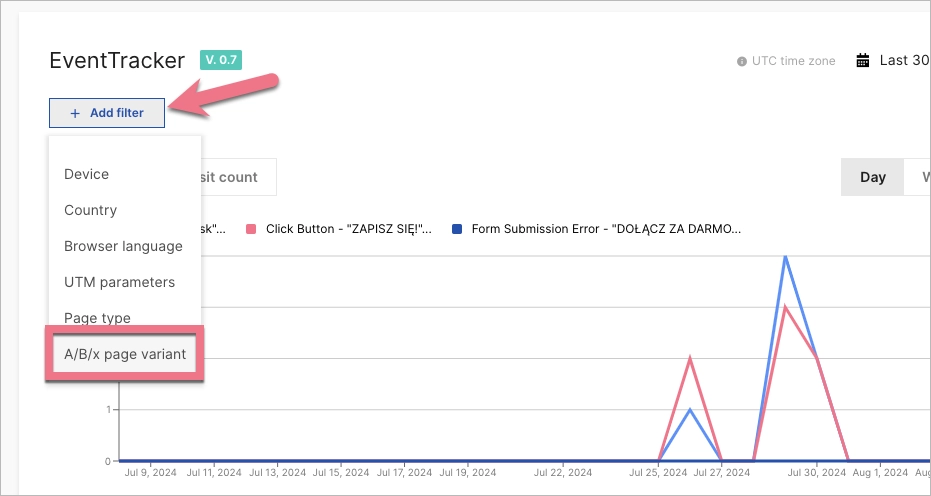
Task: Click the EventTracker title
Action: 117,61
